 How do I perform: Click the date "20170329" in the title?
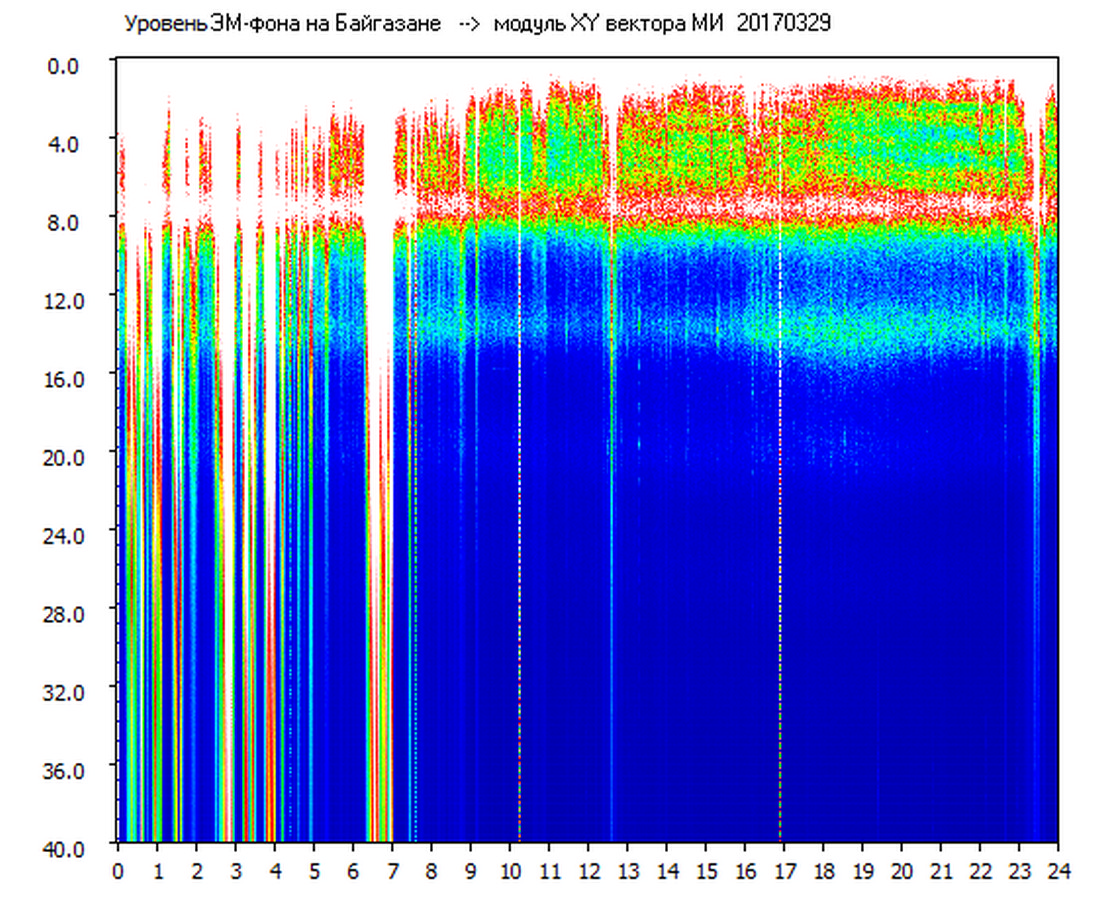pyautogui.click(x=783, y=24)
